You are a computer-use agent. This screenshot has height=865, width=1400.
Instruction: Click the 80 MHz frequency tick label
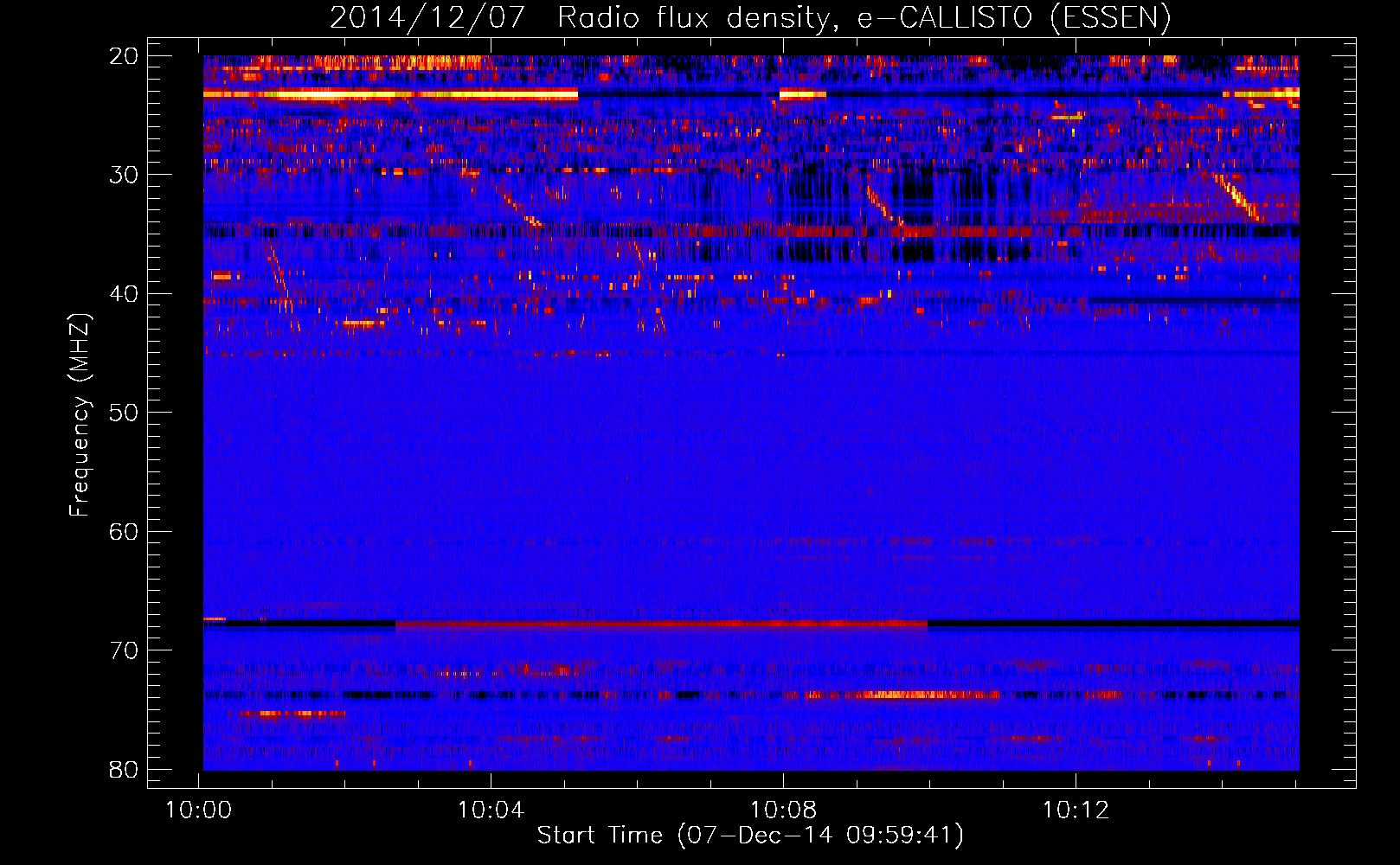point(124,769)
